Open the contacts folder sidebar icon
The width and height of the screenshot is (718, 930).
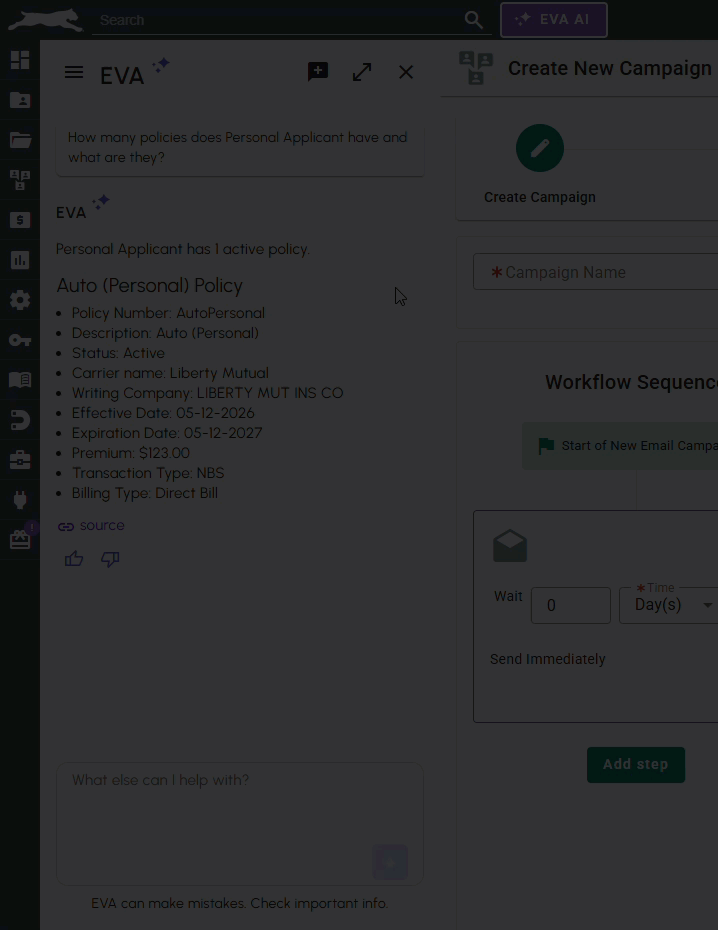(x=20, y=100)
